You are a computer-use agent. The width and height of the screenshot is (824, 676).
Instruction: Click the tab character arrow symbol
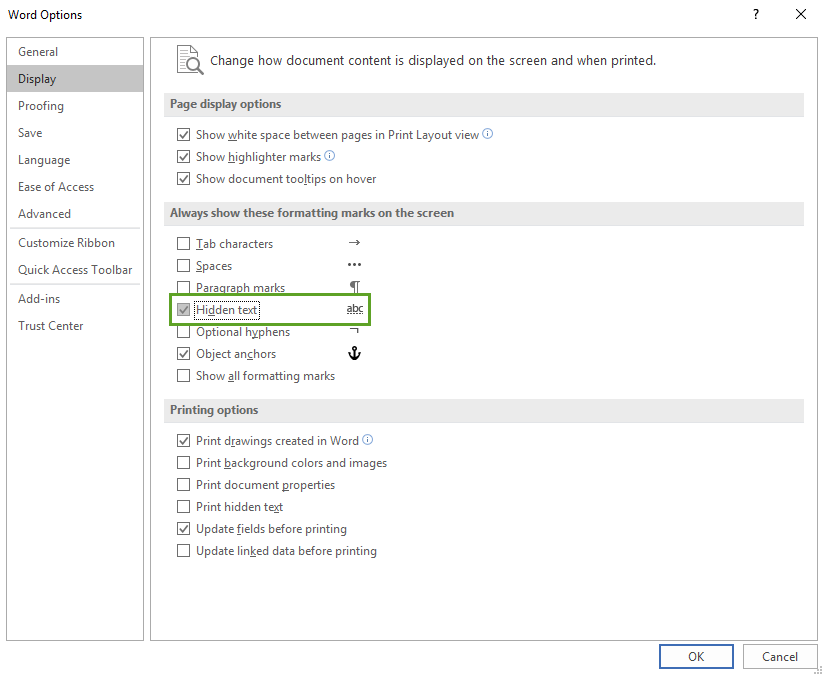(x=355, y=243)
